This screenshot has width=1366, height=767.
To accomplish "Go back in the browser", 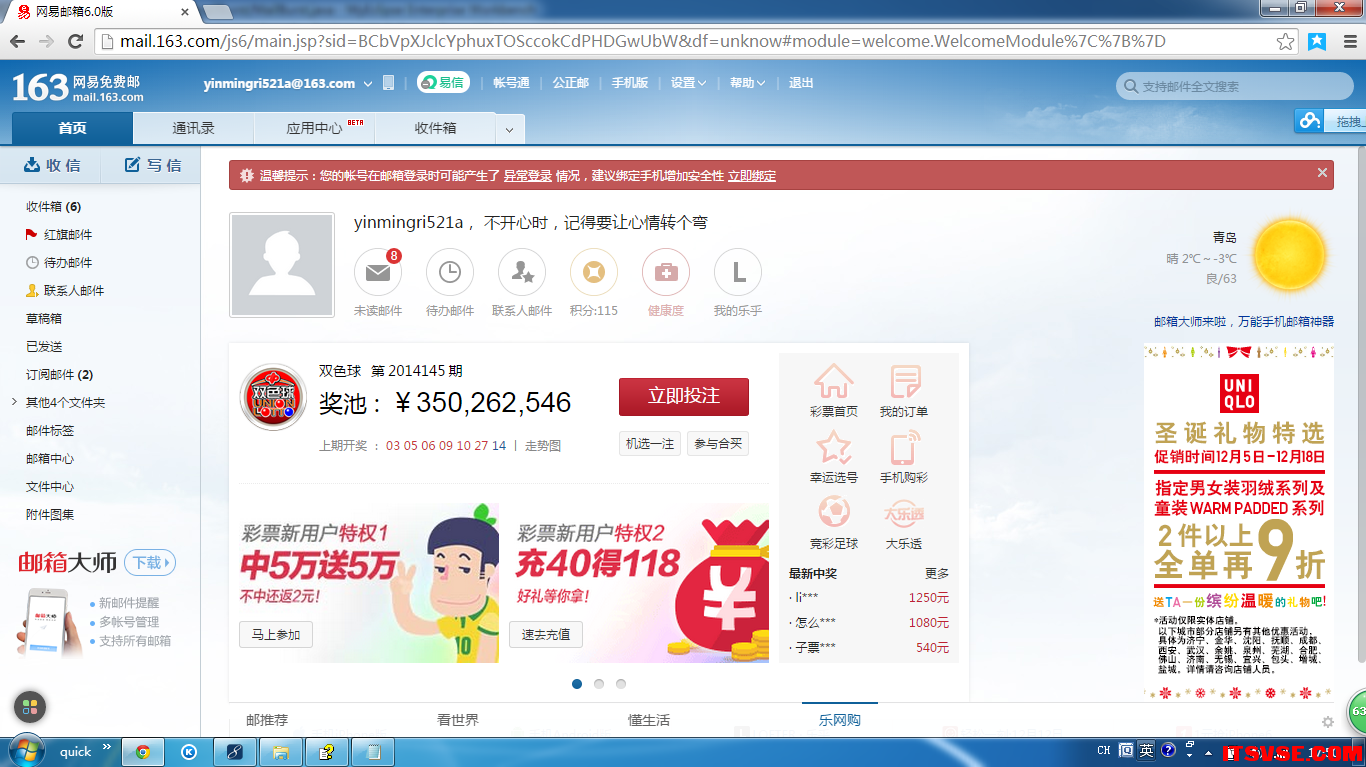I will [17, 41].
